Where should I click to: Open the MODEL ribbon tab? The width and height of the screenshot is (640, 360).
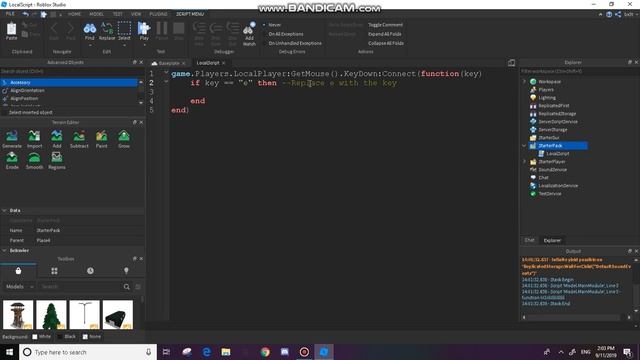96,14
